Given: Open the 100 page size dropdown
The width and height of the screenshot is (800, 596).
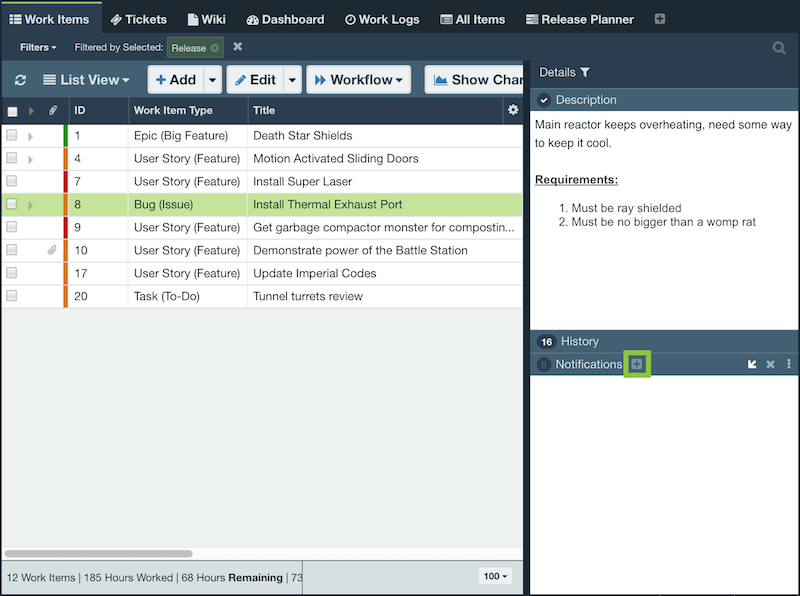Looking at the screenshot, I should (495, 576).
